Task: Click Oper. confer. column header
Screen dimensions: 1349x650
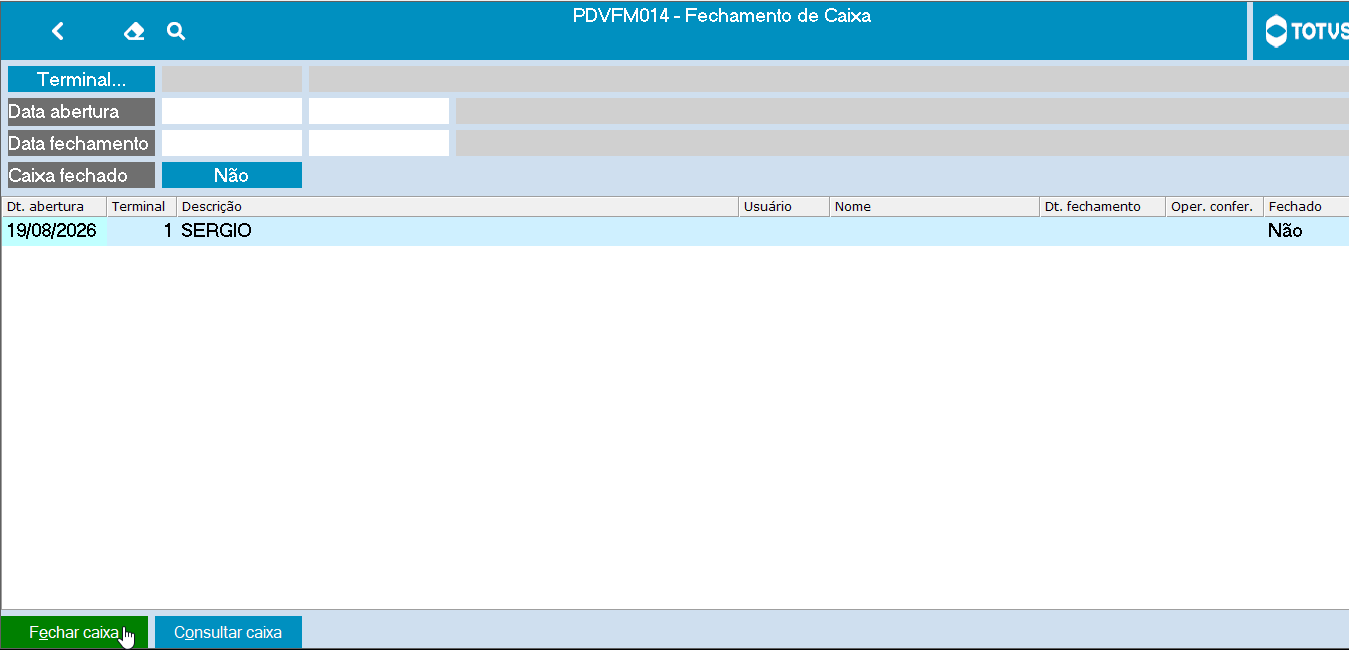Action: (1214, 206)
